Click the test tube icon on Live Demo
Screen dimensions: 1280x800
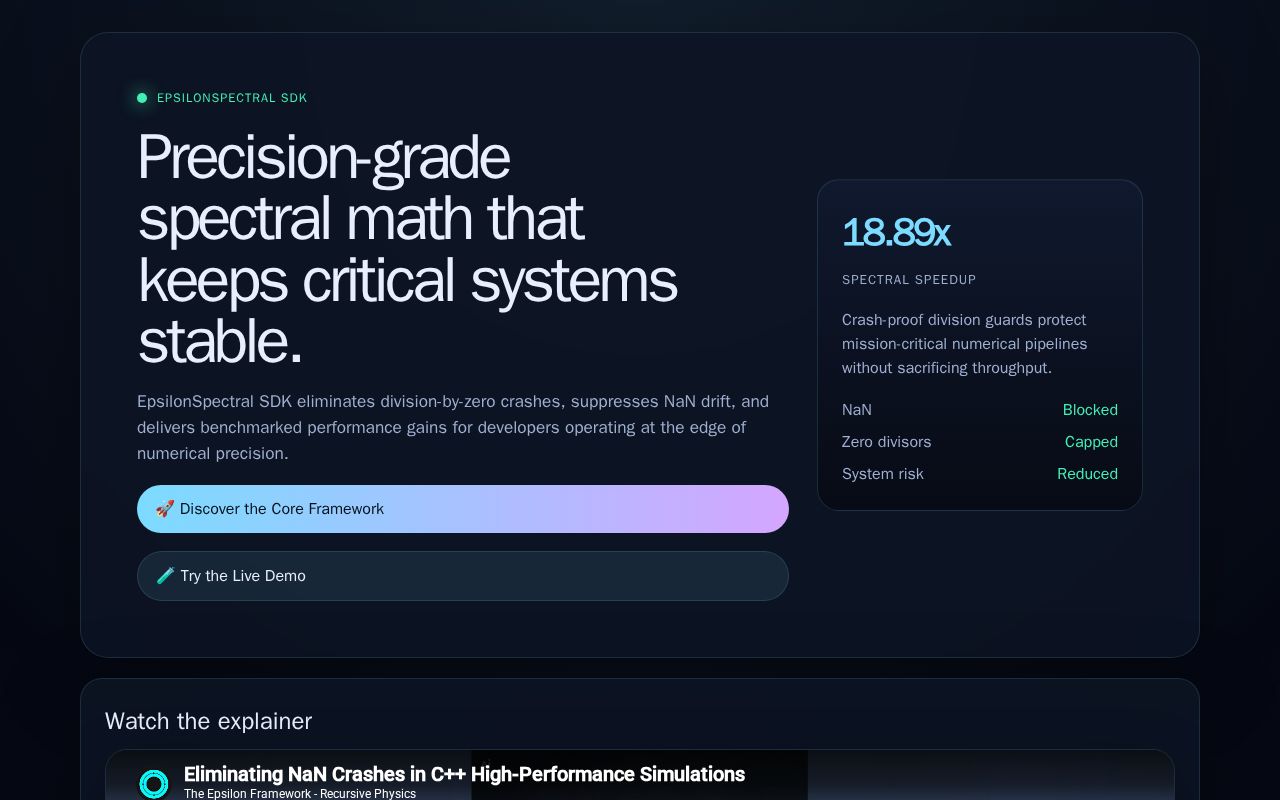pyautogui.click(x=166, y=576)
